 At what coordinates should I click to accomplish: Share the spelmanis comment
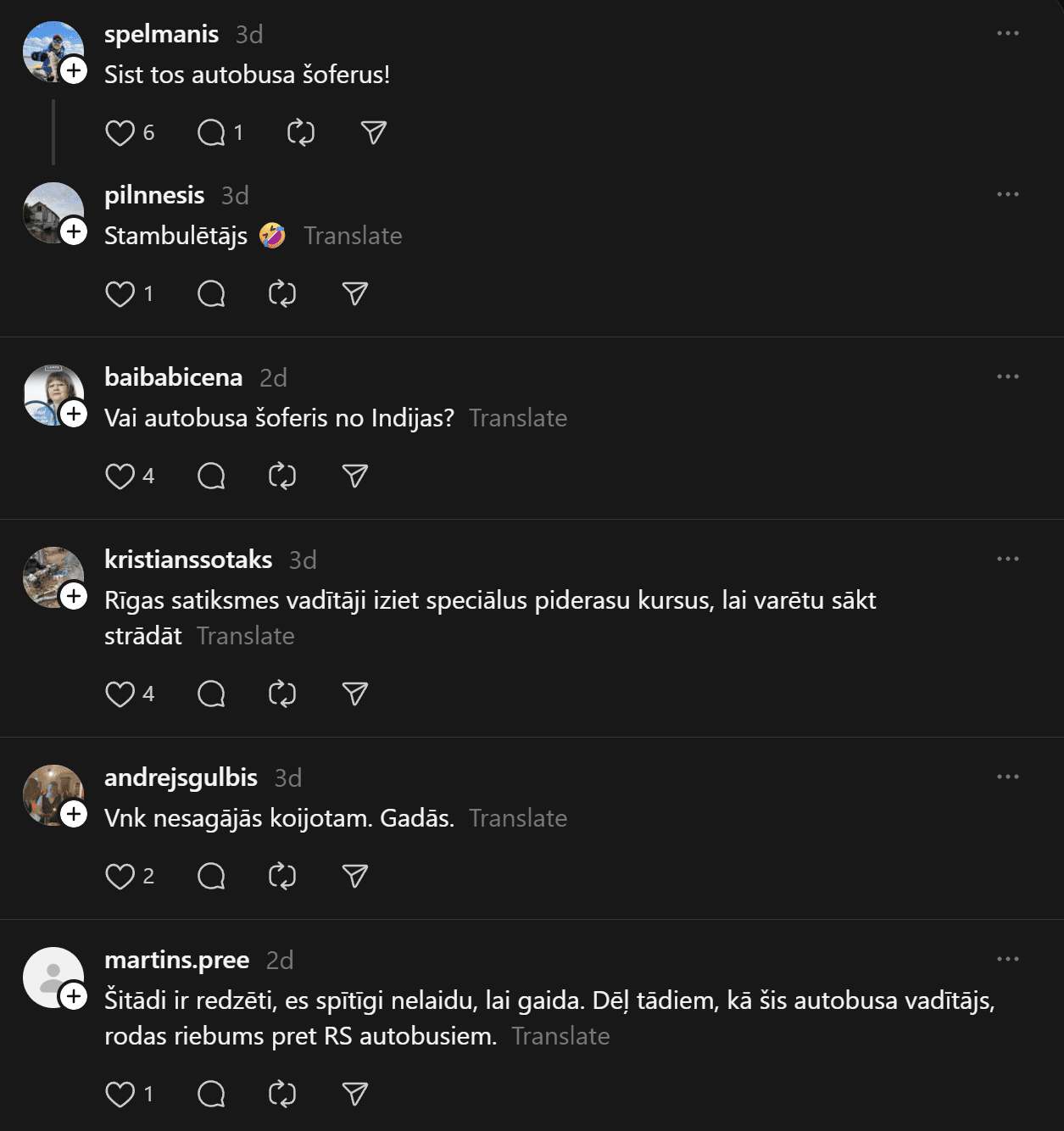374,133
